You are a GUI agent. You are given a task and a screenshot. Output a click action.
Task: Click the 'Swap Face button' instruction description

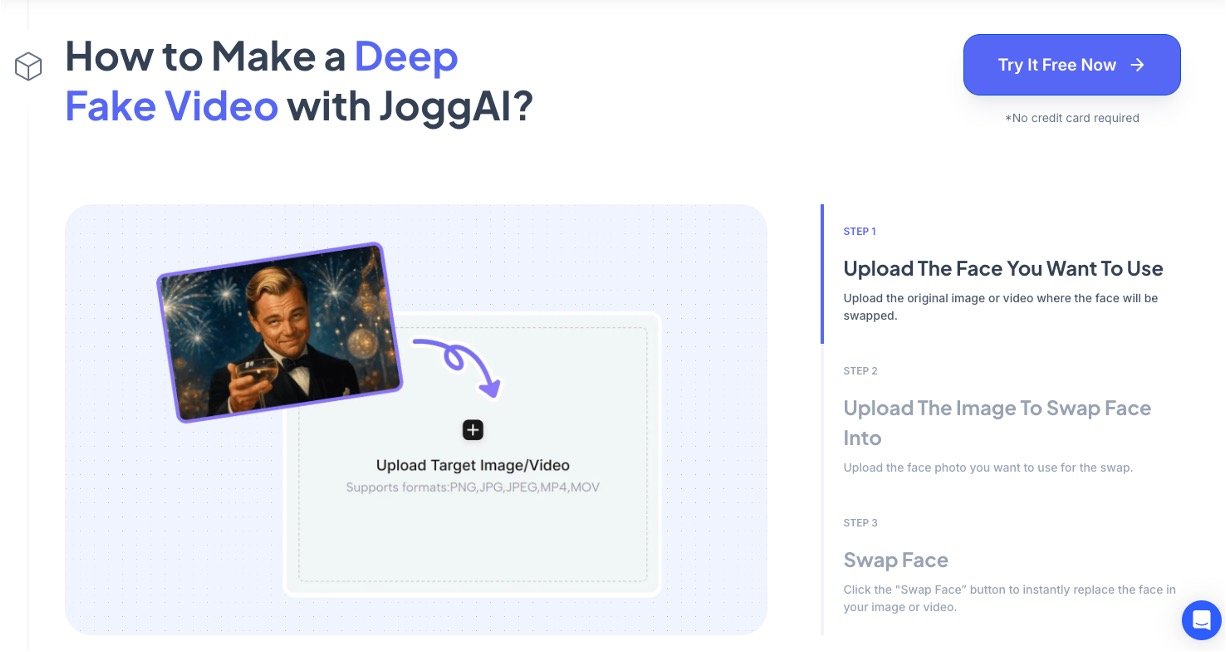pyautogui.click(x=1009, y=598)
